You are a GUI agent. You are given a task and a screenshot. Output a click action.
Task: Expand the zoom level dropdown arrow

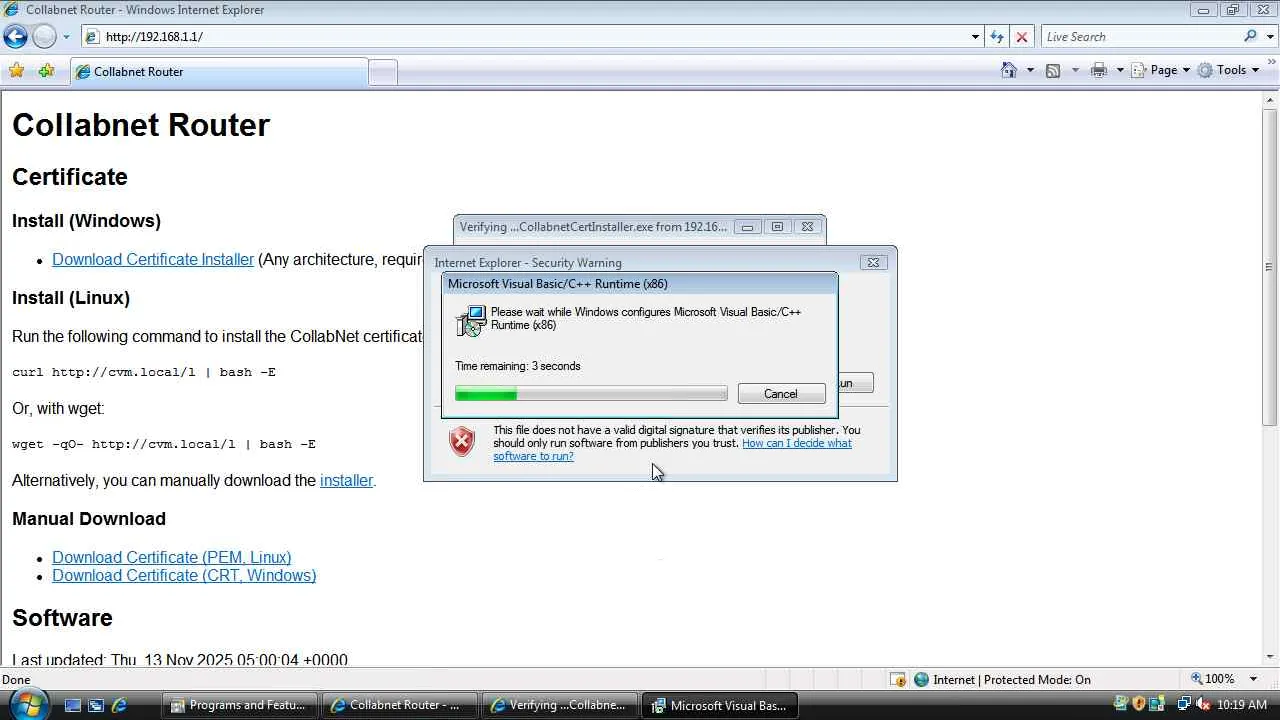click(1253, 679)
